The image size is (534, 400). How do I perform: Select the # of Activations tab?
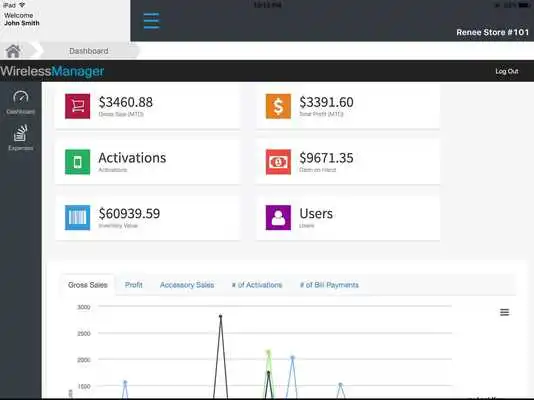pyautogui.click(x=257, y=285)
